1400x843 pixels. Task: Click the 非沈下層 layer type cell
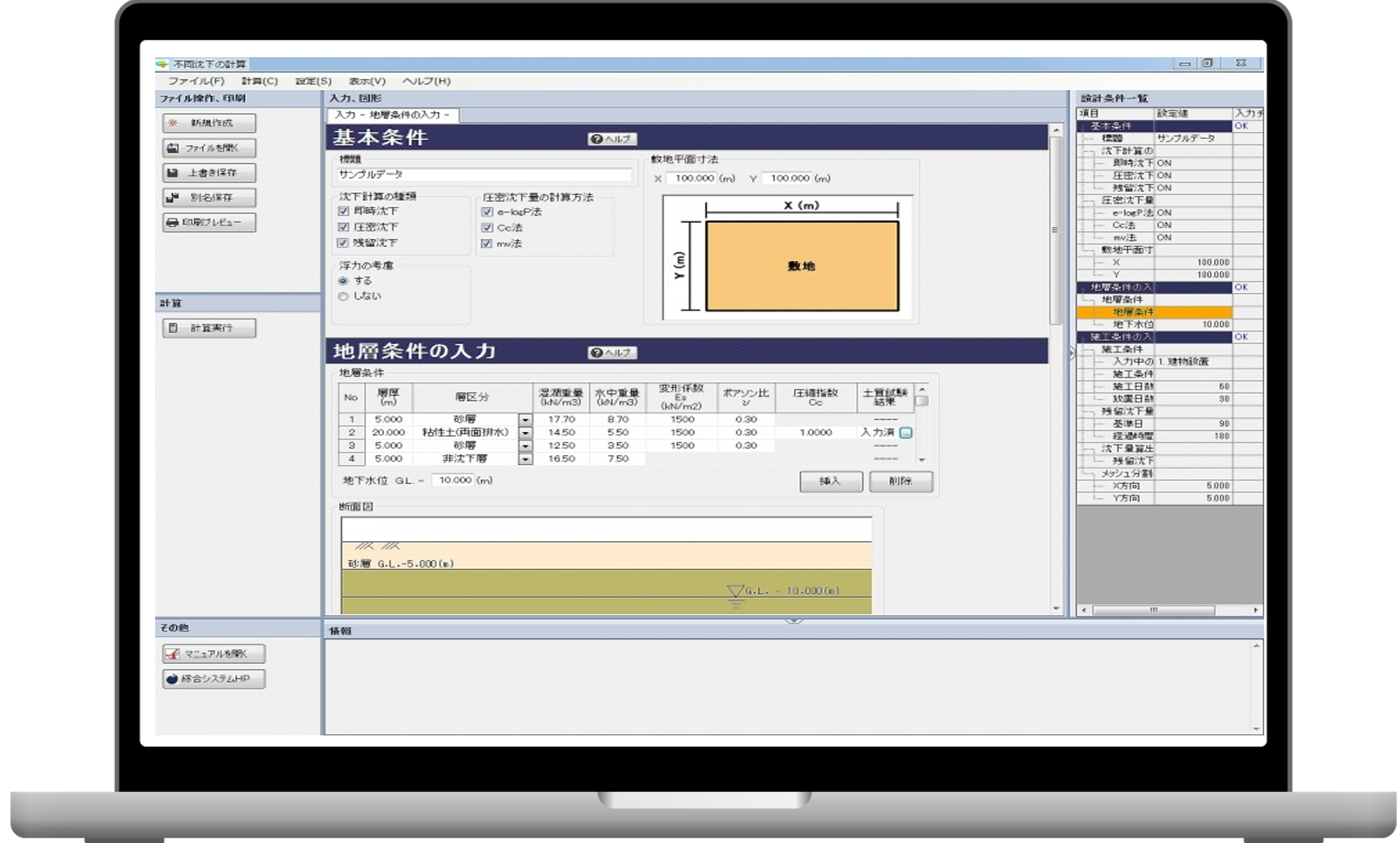[x=465, y=459]
